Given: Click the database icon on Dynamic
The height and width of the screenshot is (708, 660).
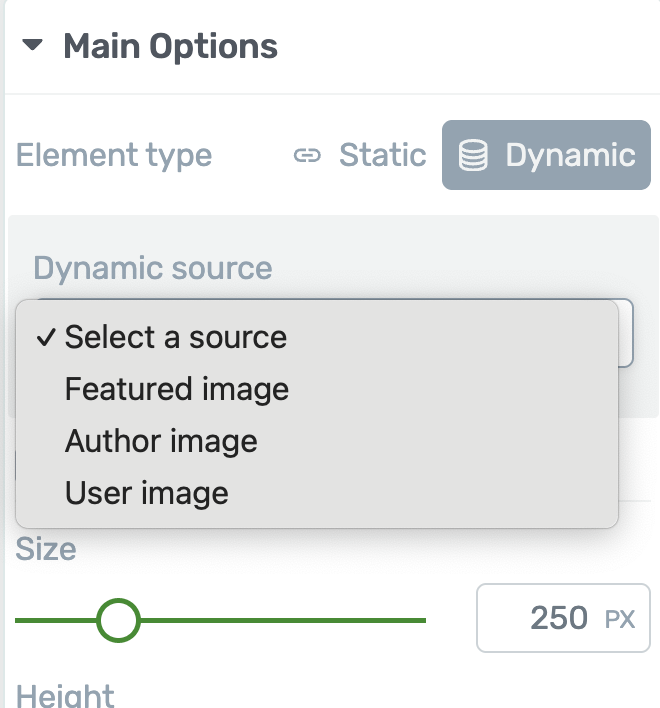Looking at the screenshot, I should [473, 156].
